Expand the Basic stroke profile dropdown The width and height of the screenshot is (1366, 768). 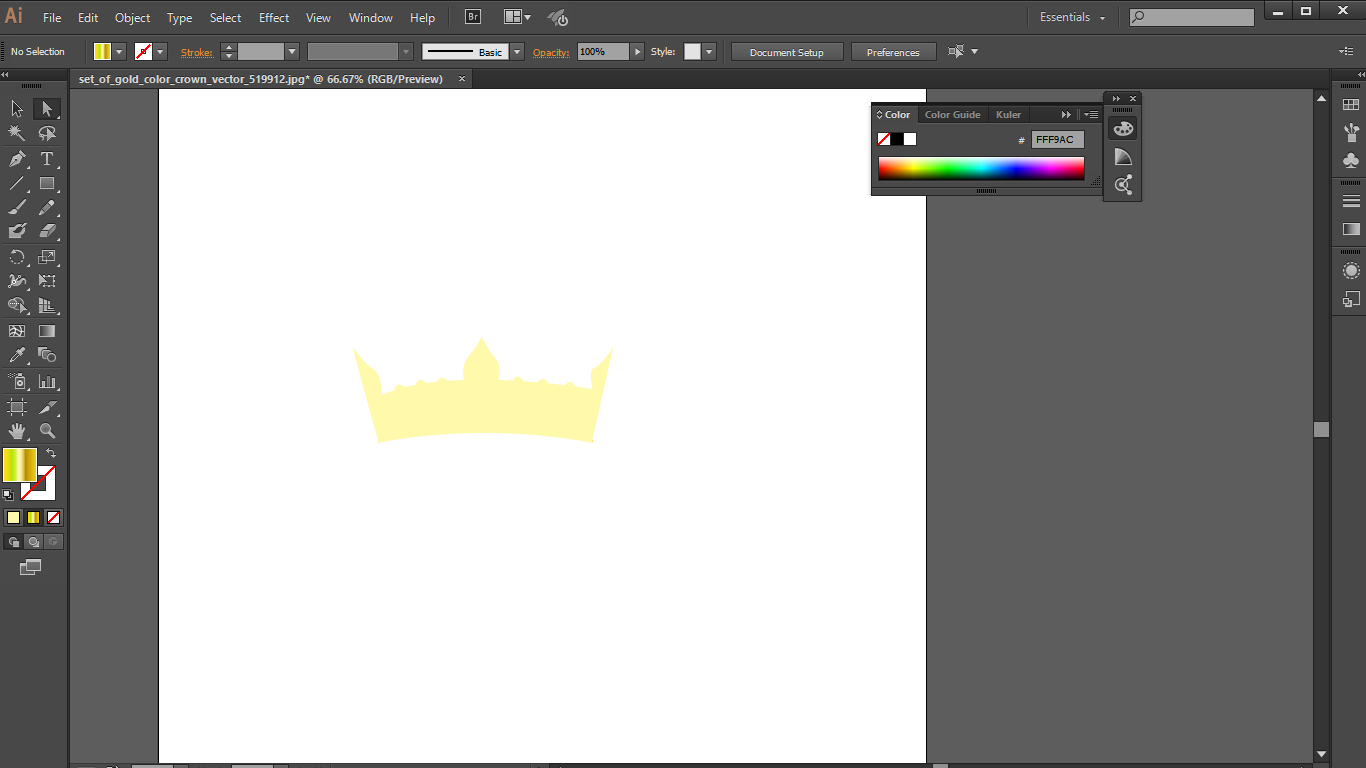coord(516,51)
